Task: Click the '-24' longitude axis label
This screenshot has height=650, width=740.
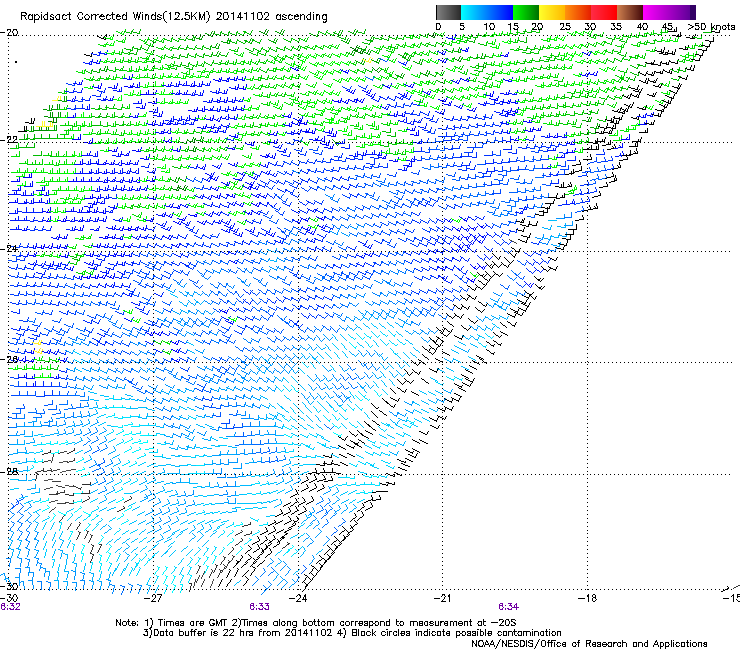Action: [298, 598]
